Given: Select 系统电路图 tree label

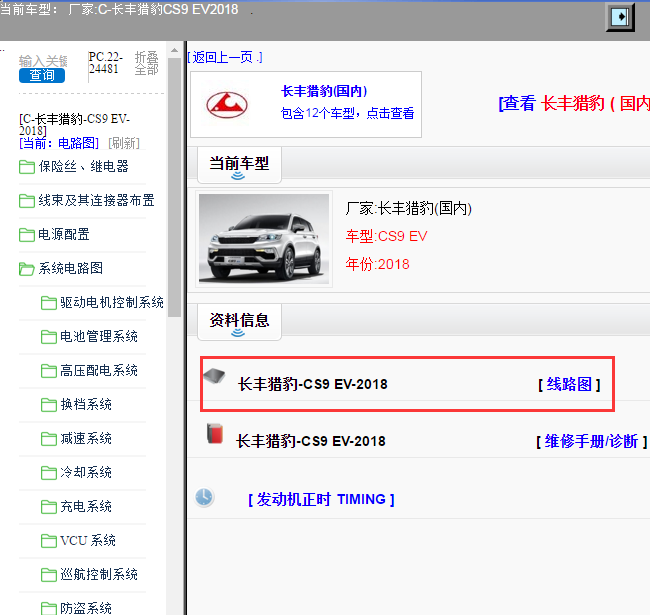Looking at the screenshot, I should (x=70, y=269).
